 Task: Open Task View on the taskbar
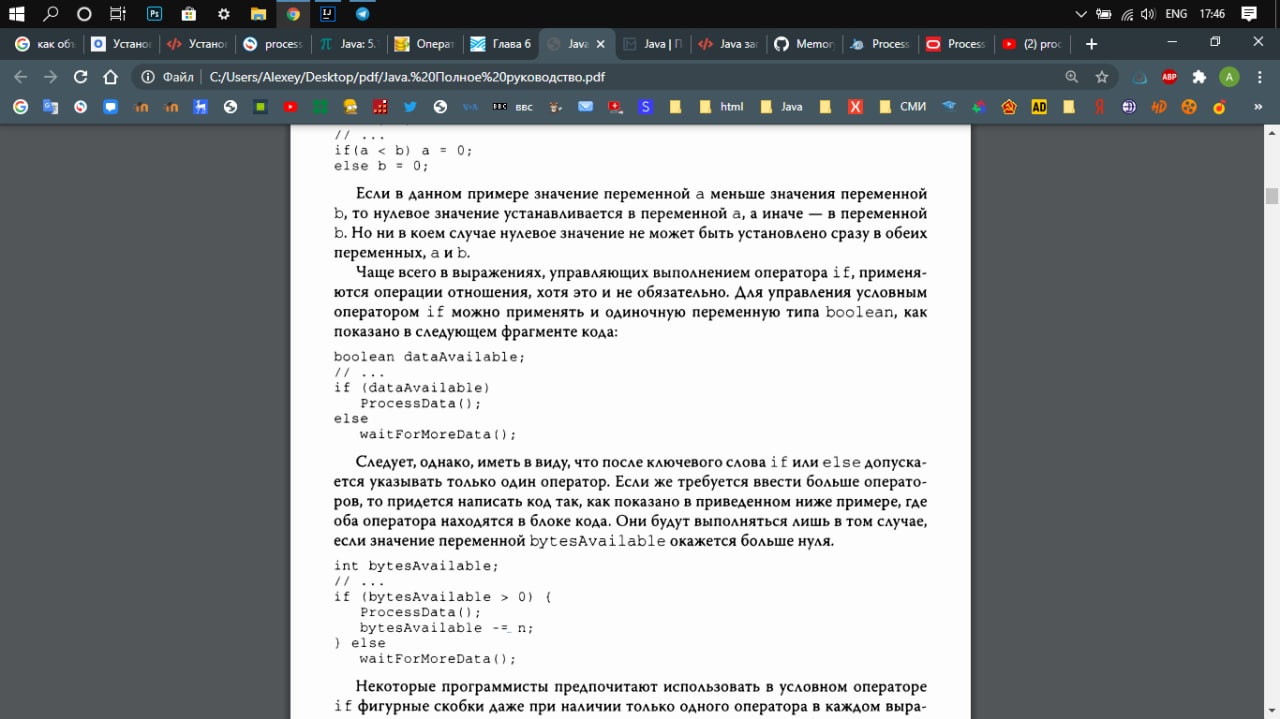click(118, 14)
